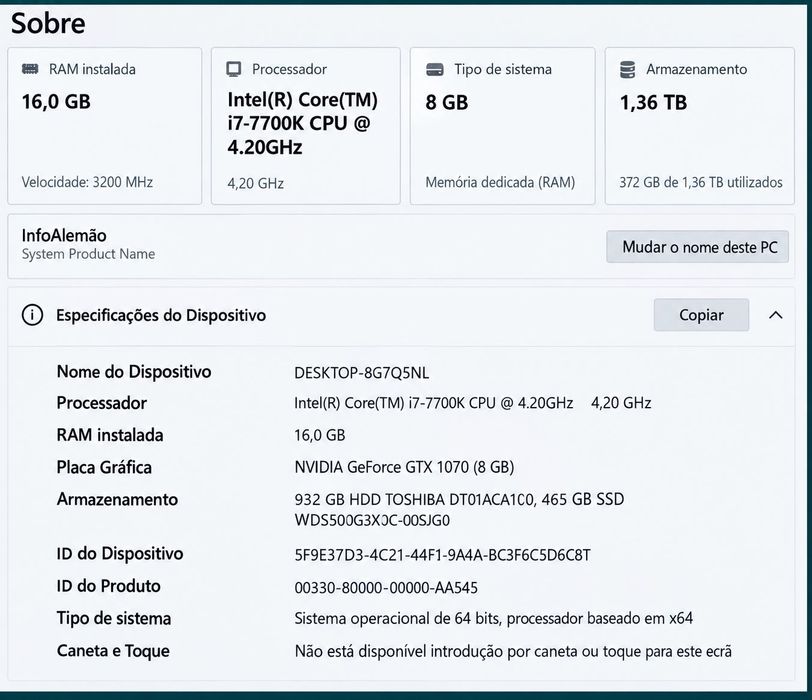Viewport: 812px width, 700px height.
Task: Click the Armazenamento database stack icon
Action: (627, 69)
